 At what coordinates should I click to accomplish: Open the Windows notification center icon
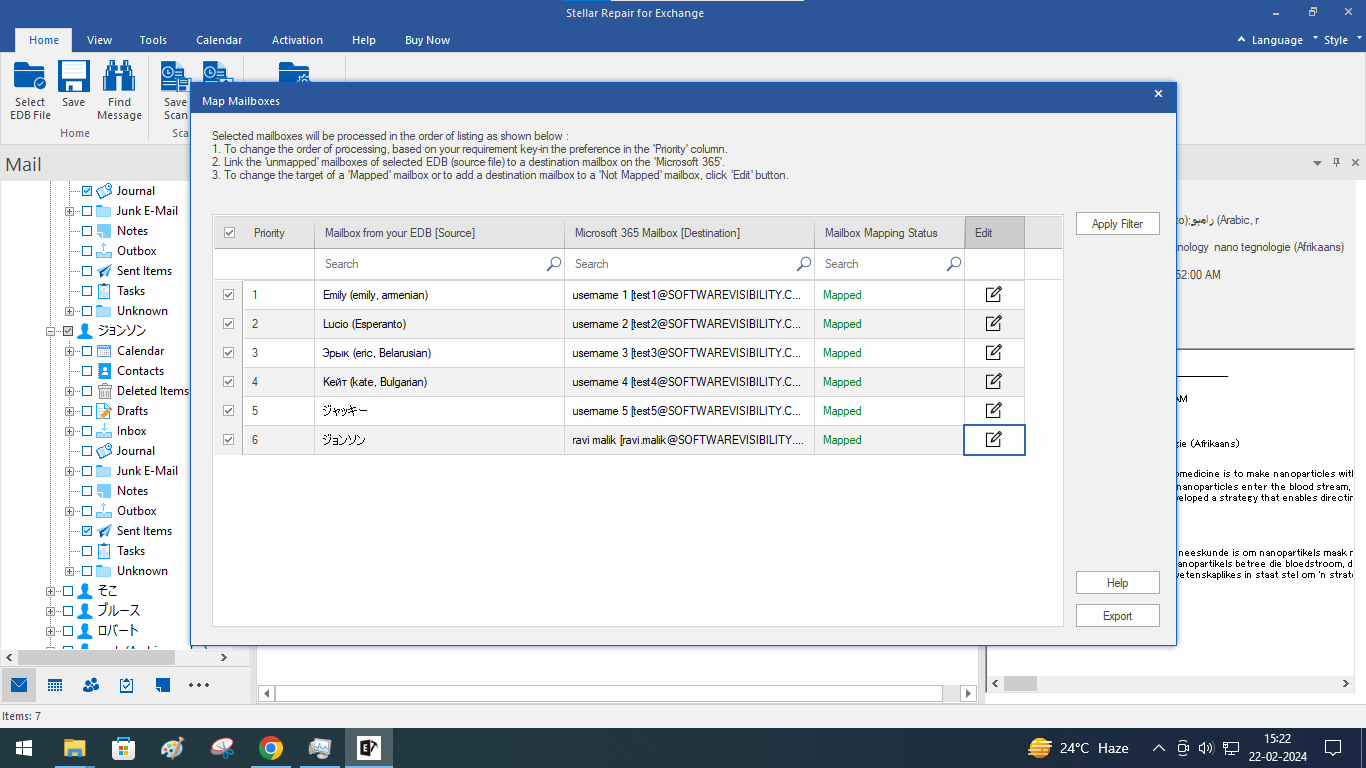pos(1333,748)
